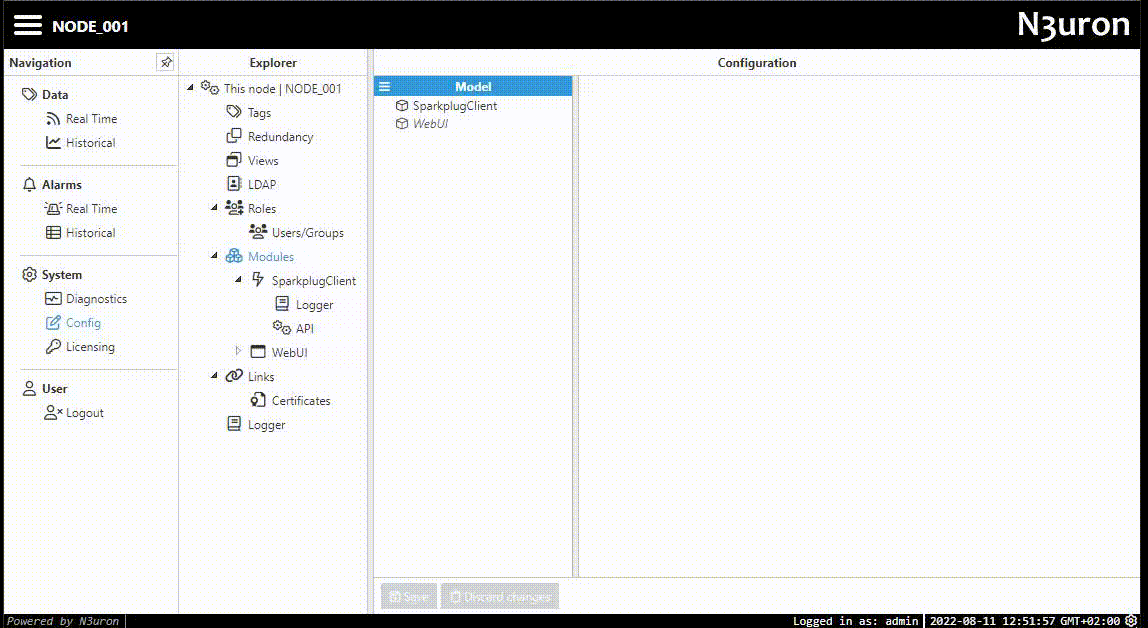1148x628 pixels.
Task: Click the Certificates icon in Explorer
Action: pos(258,400)
